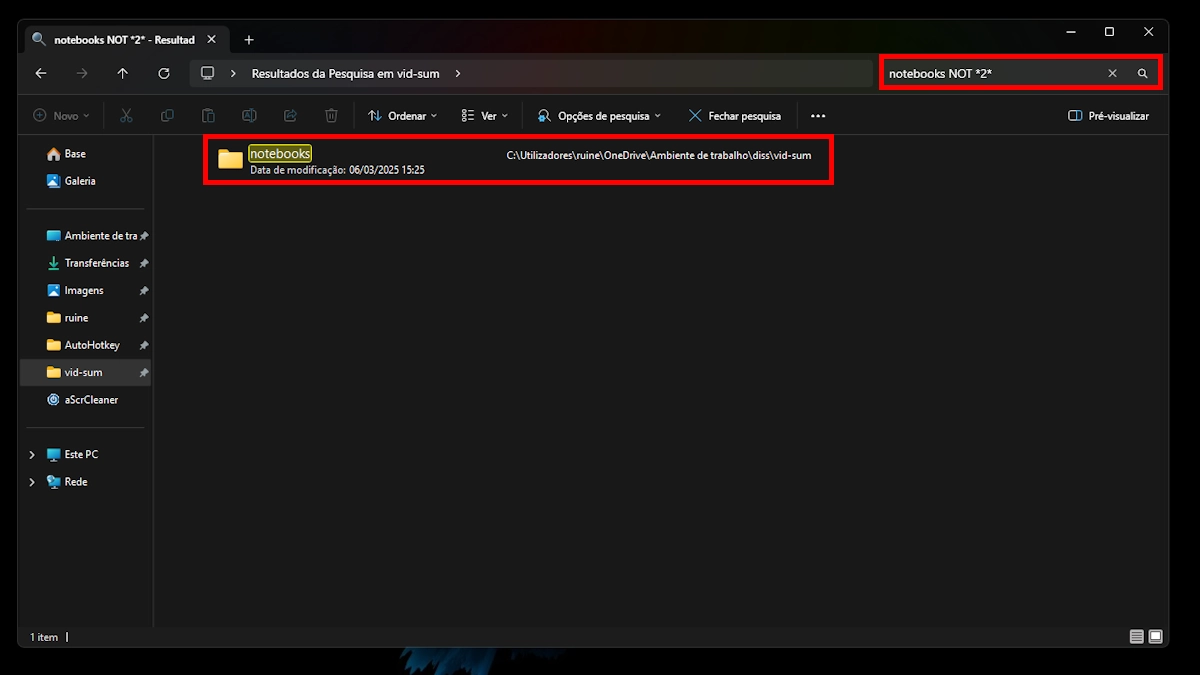Open the Ordenar sort dropdown
The height and width of the screenshot is (675, 1200).
402,116
